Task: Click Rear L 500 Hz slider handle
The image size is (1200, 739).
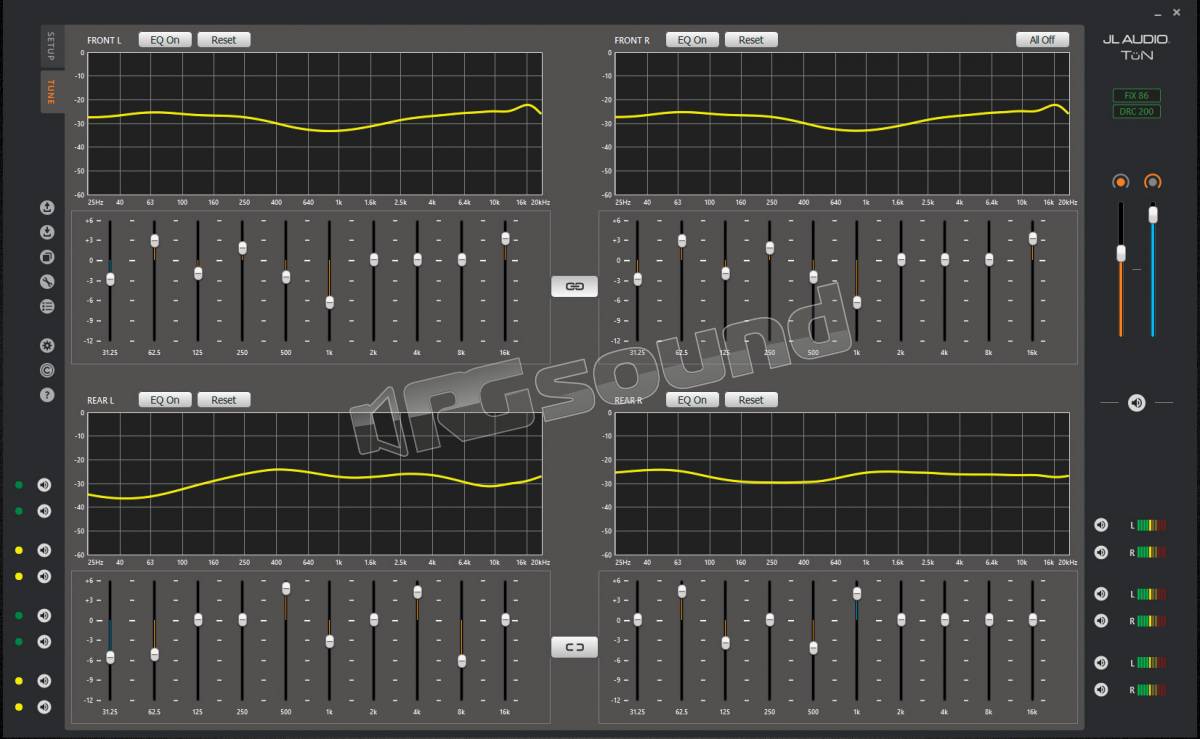Action: coord(286,588)
